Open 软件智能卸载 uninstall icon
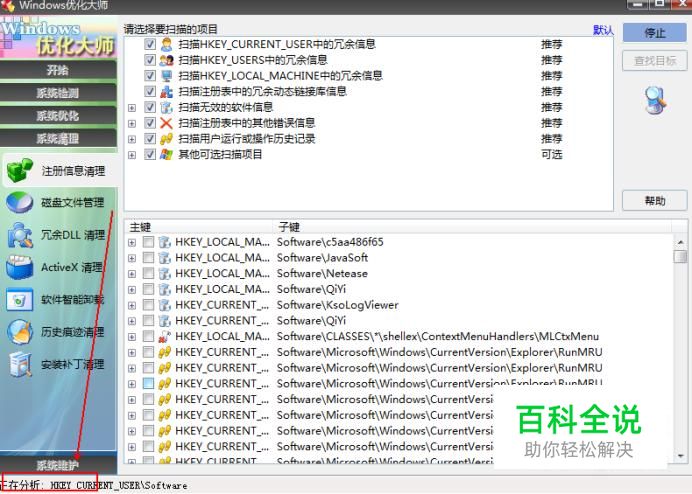Screen dimensions: 692x494 (20, 300)
